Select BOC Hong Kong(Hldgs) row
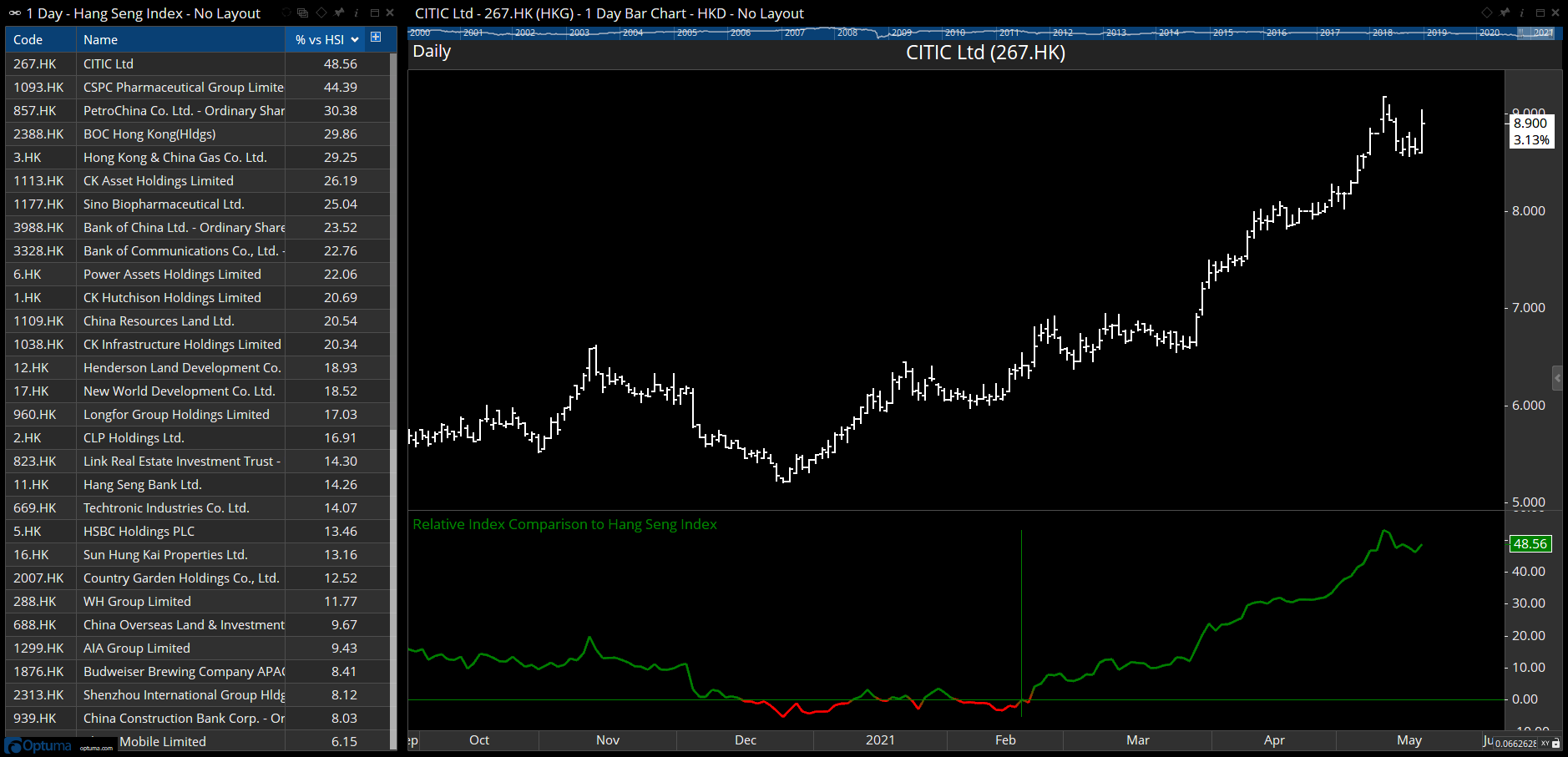This screenshot has width=1568, height=757. (198, 134)
